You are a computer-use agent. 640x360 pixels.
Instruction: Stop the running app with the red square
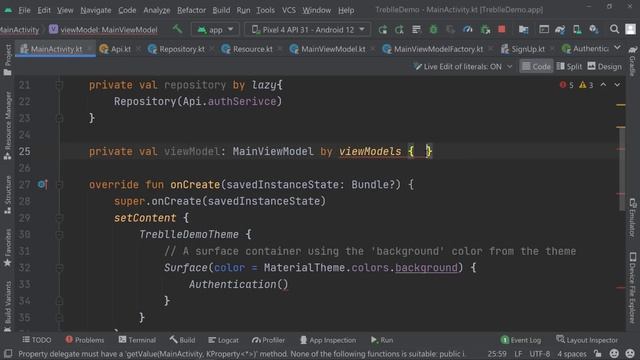tap(502, 29)
